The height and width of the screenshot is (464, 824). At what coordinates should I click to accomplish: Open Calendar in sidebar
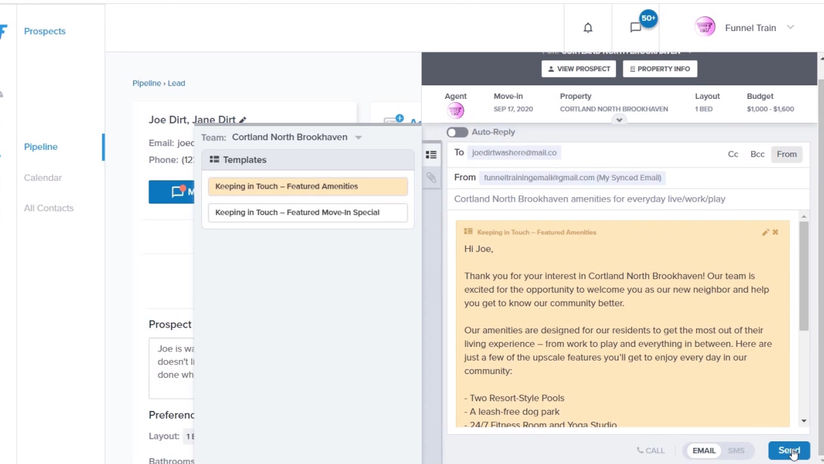pyautogui.click(x=43, y=178)
